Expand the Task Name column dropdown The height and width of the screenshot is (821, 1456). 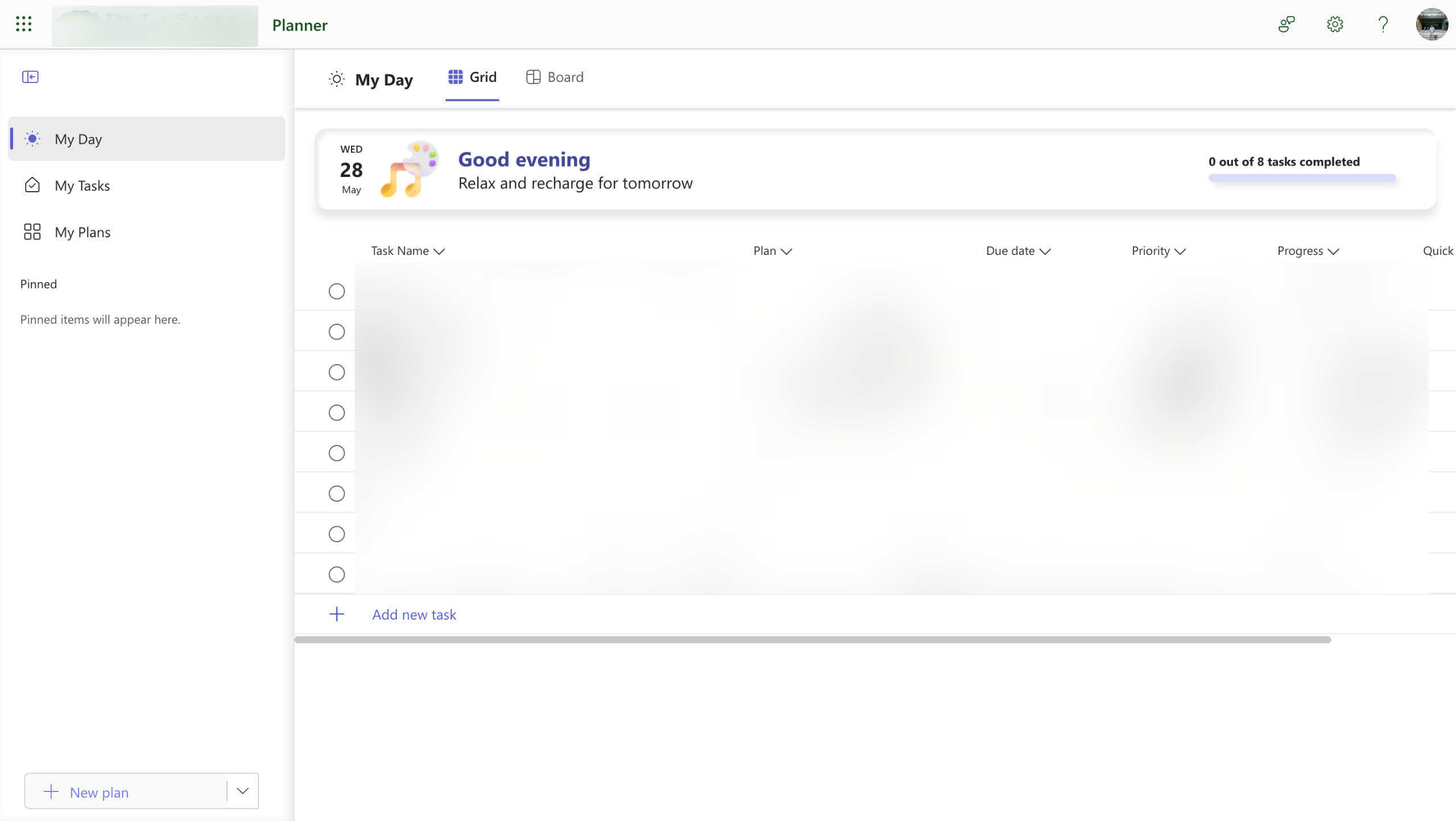439,251
